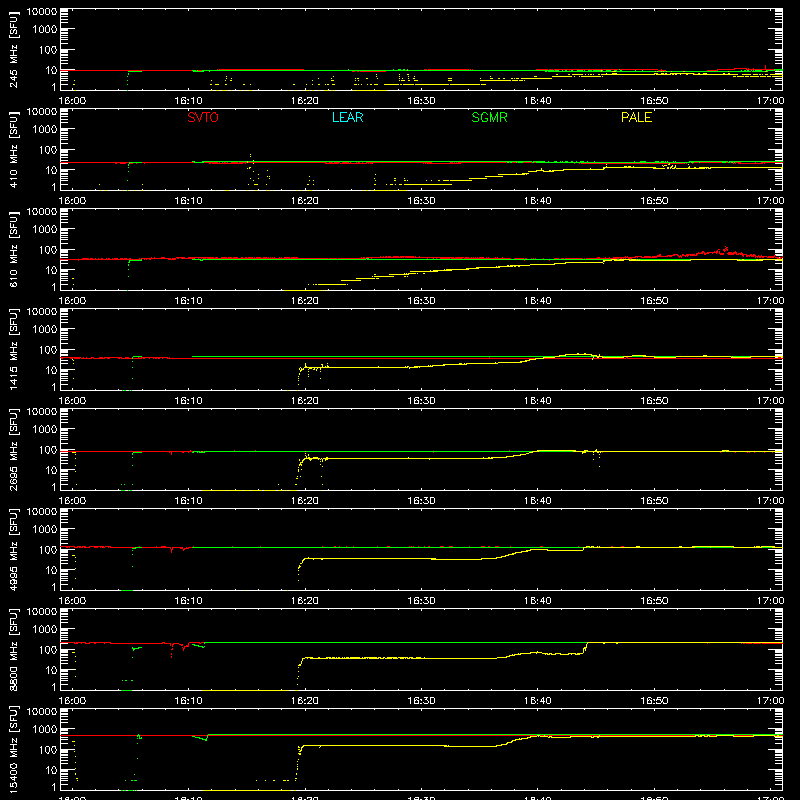Click the red SVTO station legend label

pos(203,117)
